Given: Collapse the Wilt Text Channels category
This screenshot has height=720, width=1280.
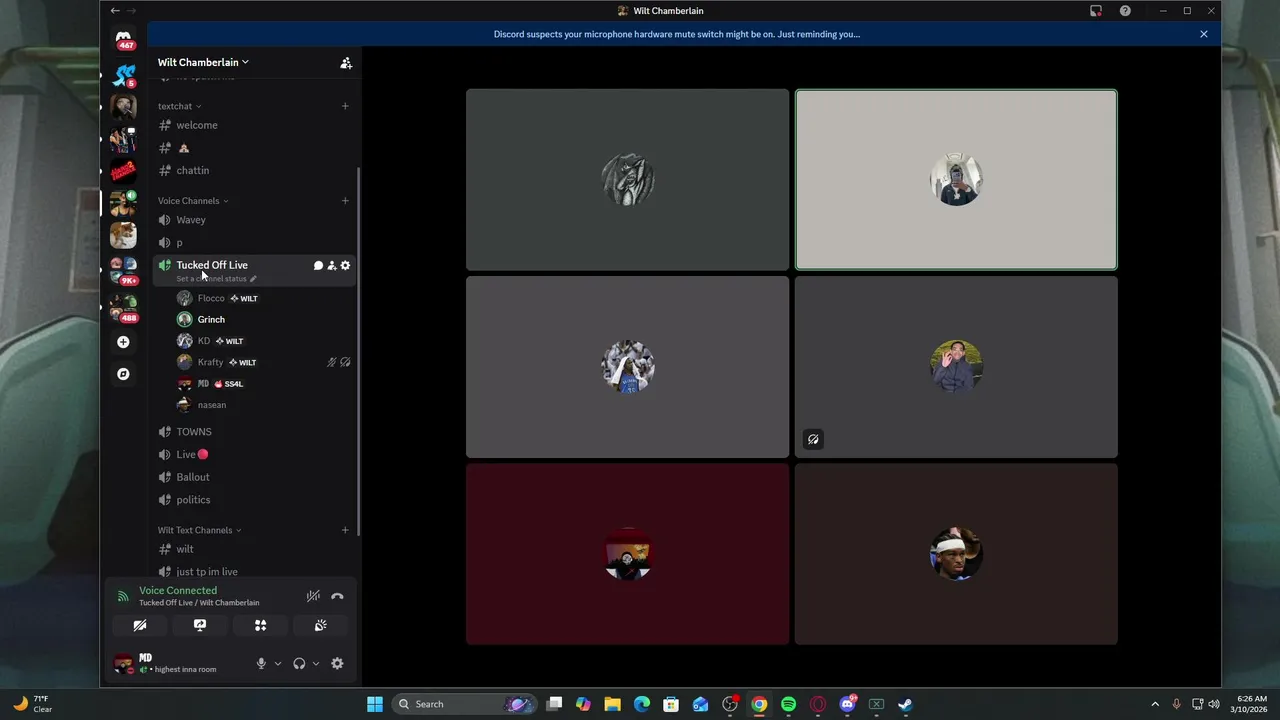Looking at the screenshot, I should pos(199,530).
